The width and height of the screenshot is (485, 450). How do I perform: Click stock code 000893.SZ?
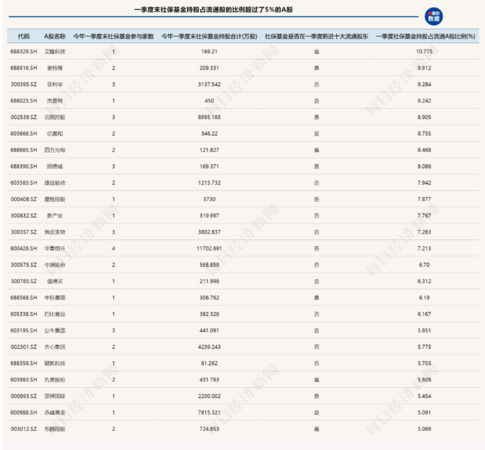[x=24, y=396]
